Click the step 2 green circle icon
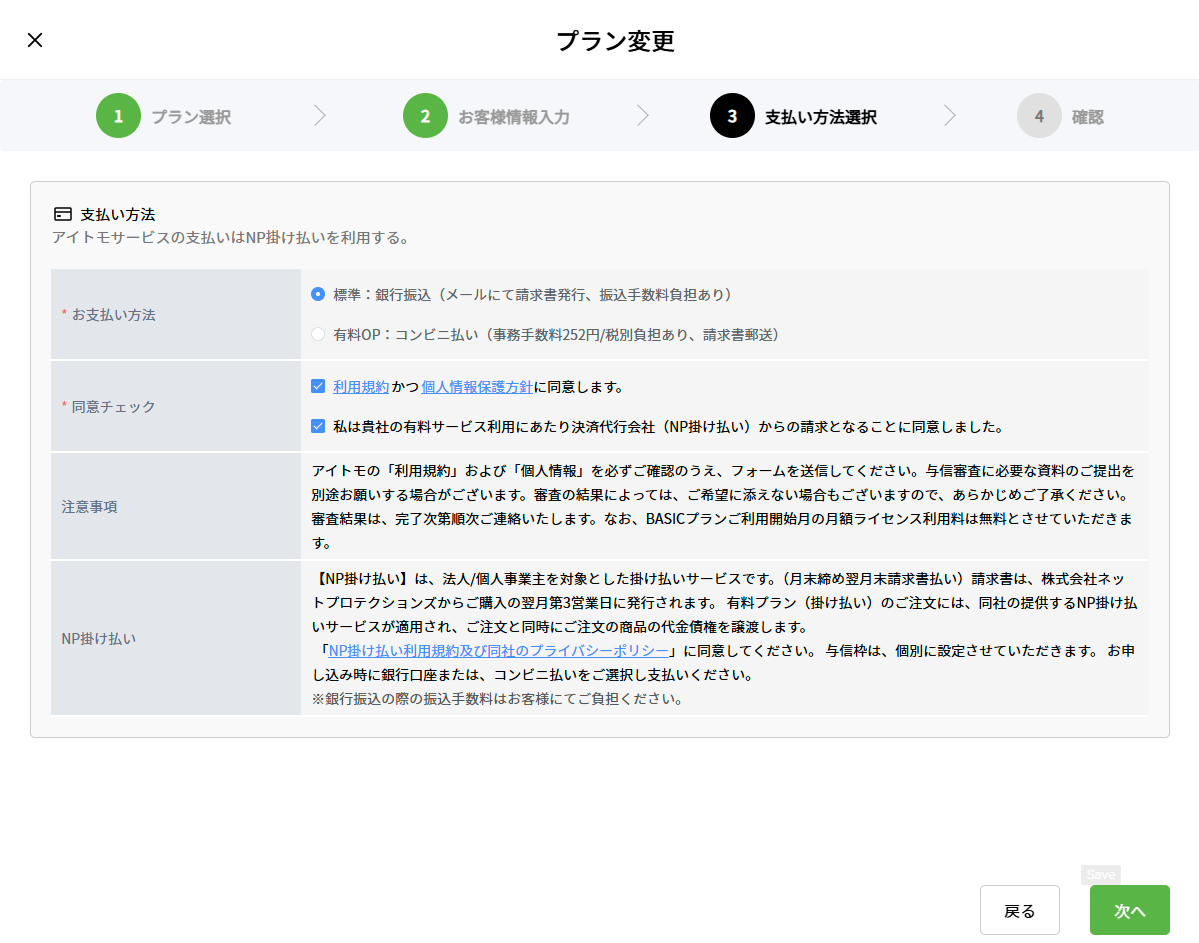Viewport: 1199px width, 943px height. click(x=425, y=116)
